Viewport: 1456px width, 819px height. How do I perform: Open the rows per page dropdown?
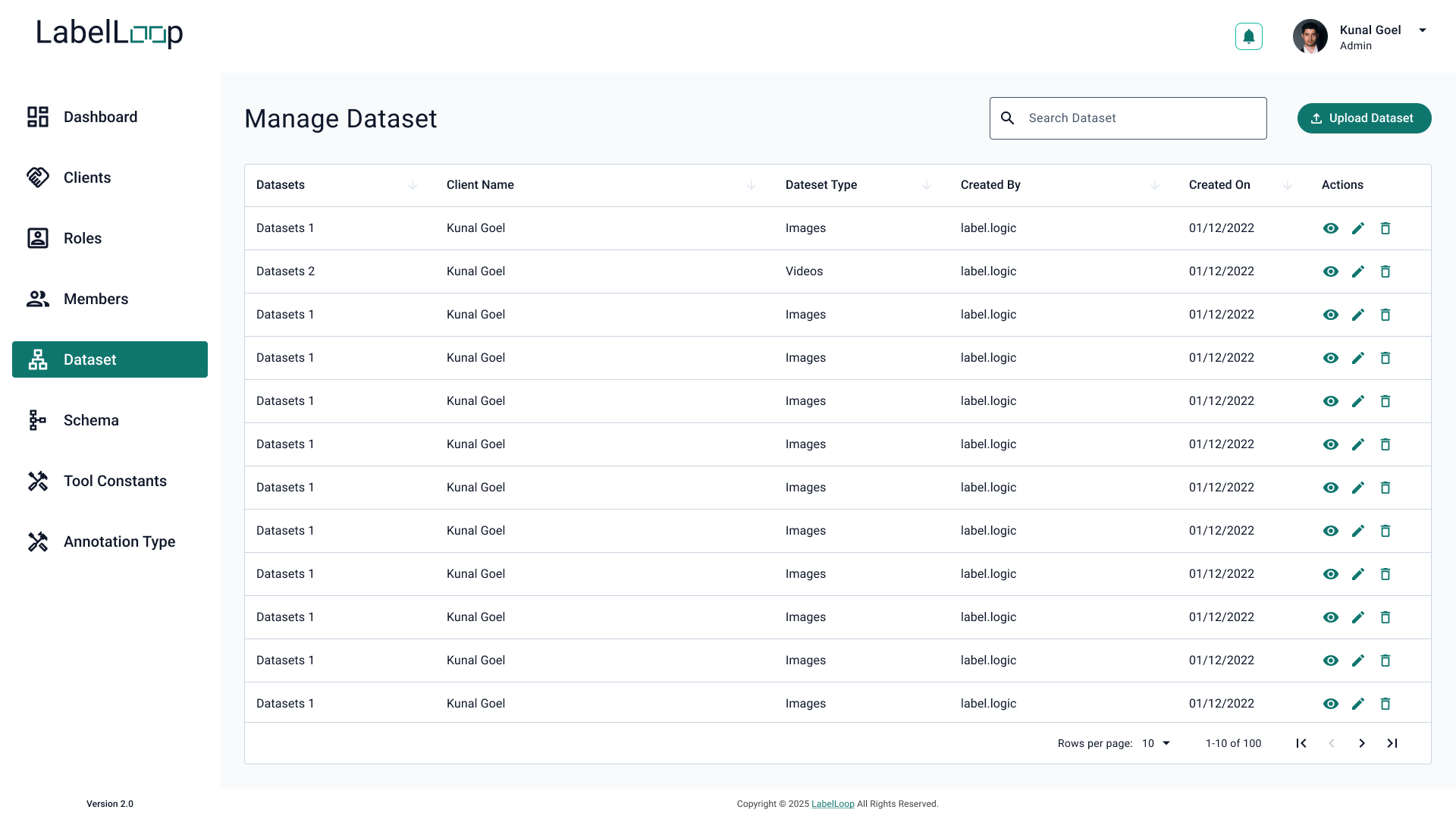point(1156,743)
